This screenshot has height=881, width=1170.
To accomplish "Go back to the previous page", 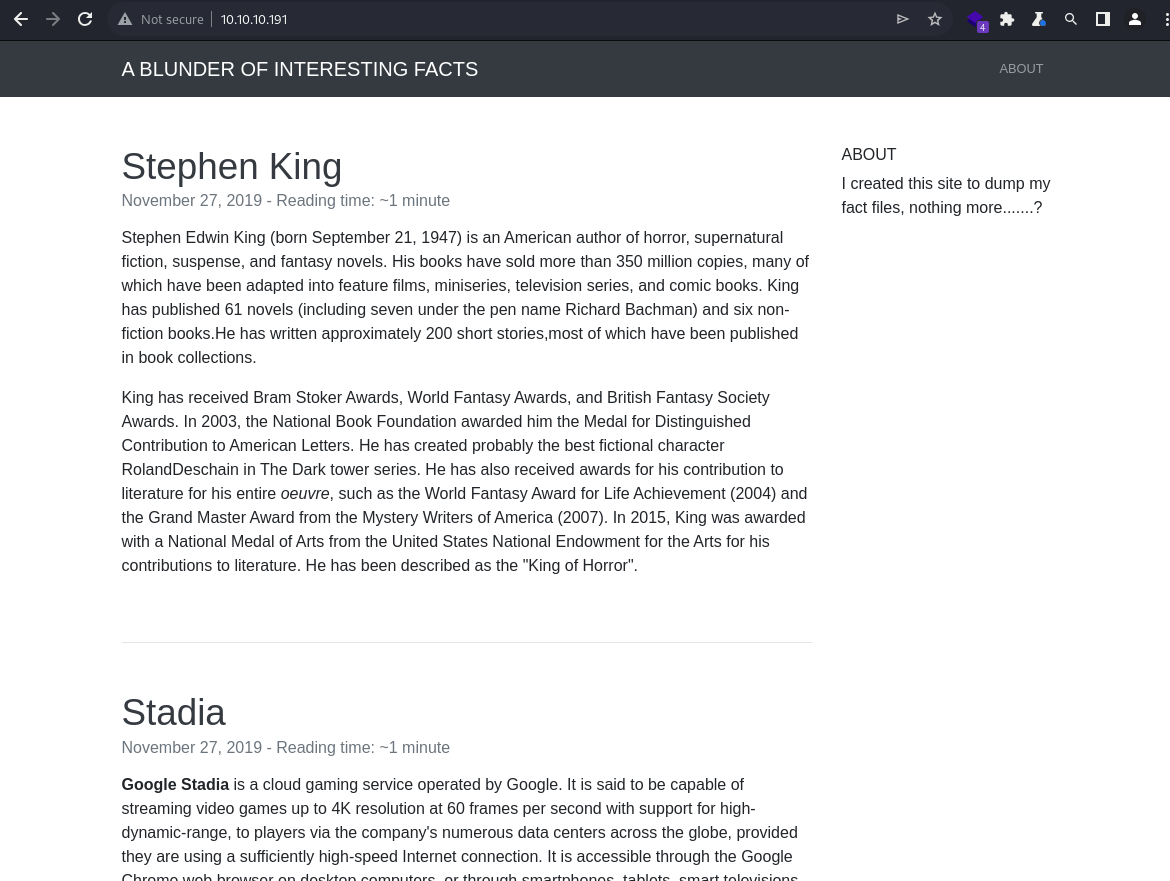I will [21, 19].
